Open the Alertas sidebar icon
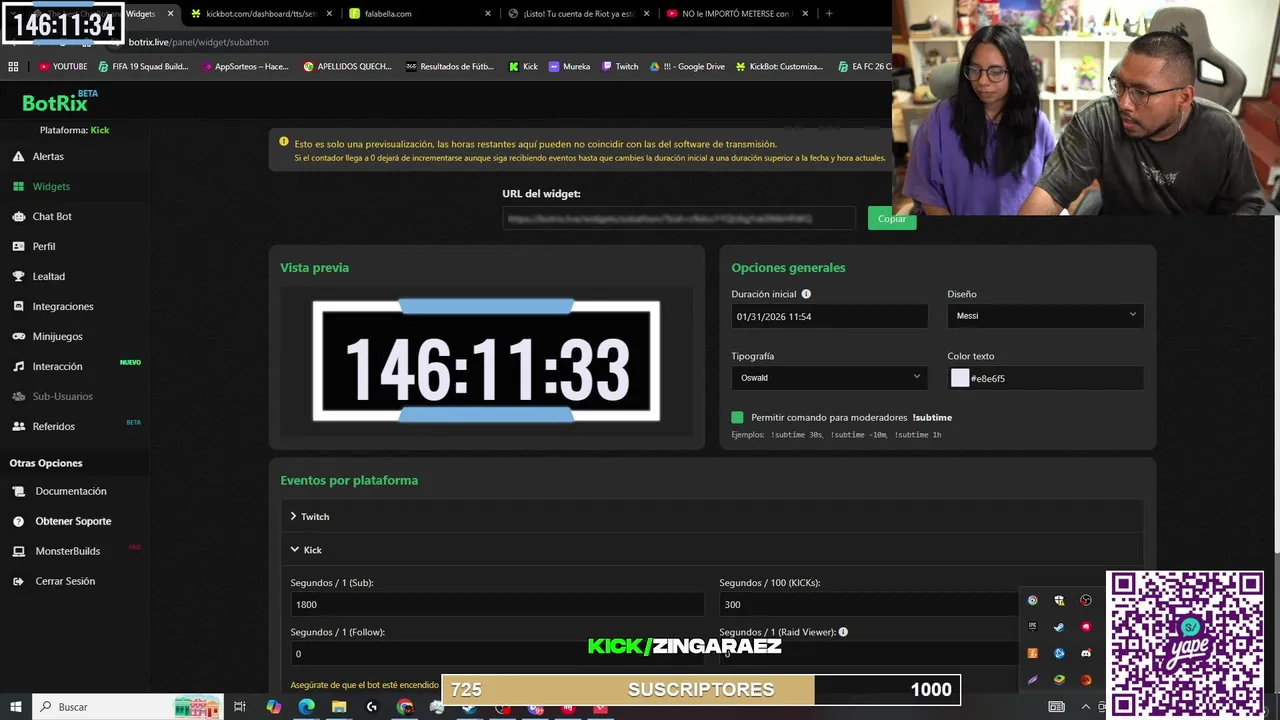Viewport: 1280px width, 720px height. pos(18,156)
